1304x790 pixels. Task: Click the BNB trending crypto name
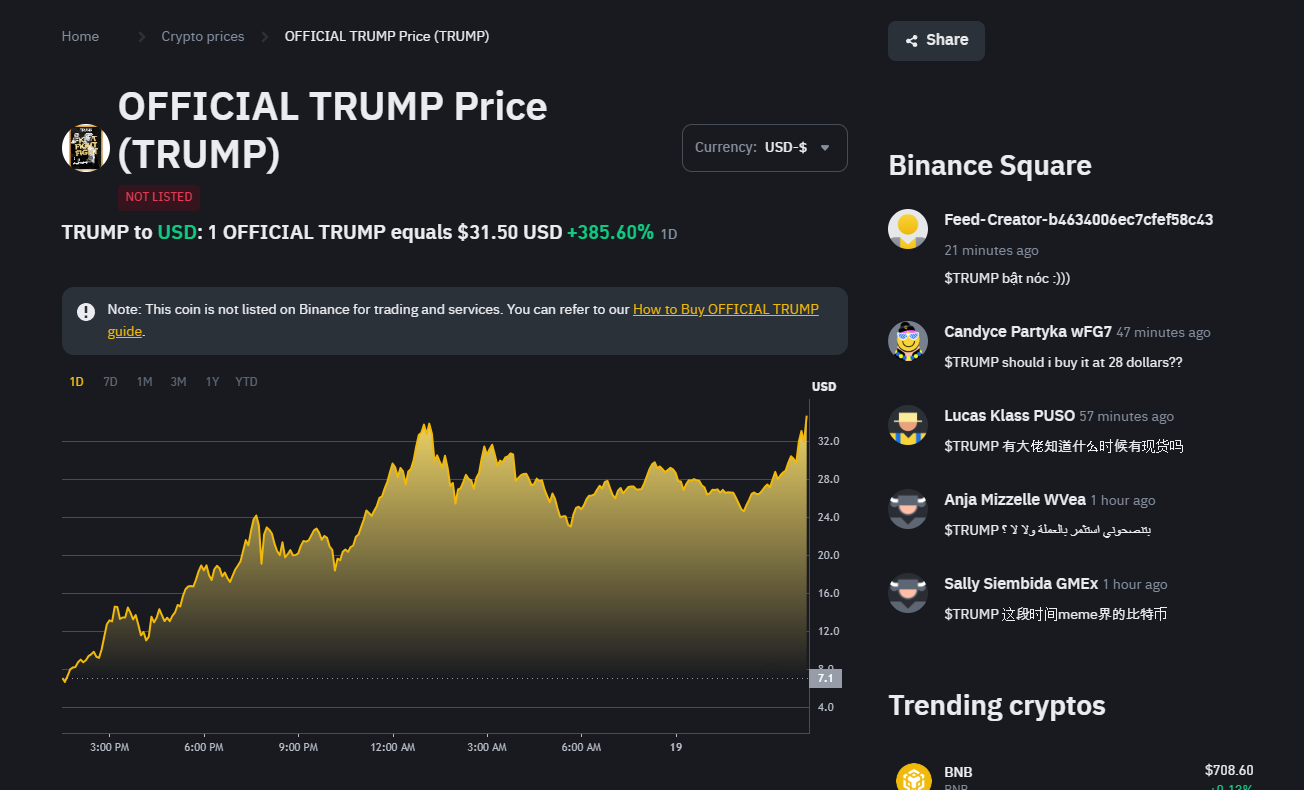tap(958, 772)
